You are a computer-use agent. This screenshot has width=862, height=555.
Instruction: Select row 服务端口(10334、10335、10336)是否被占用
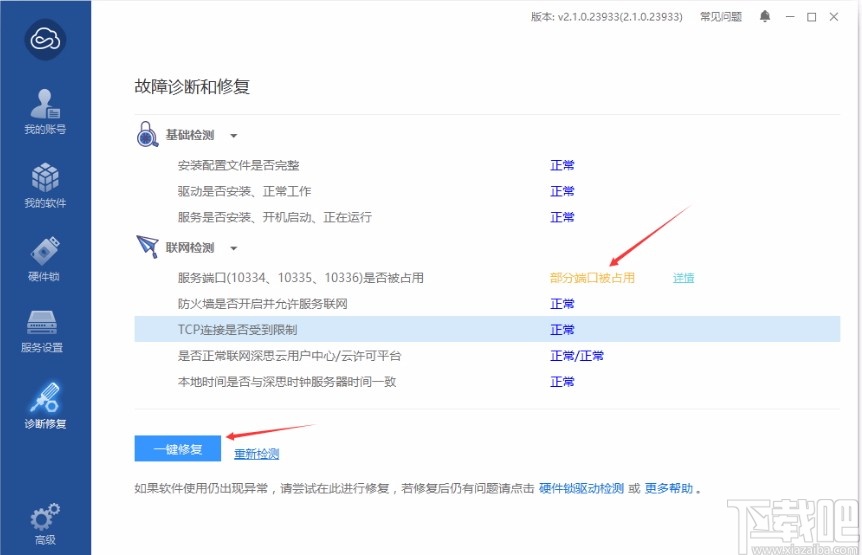(487, 278)
